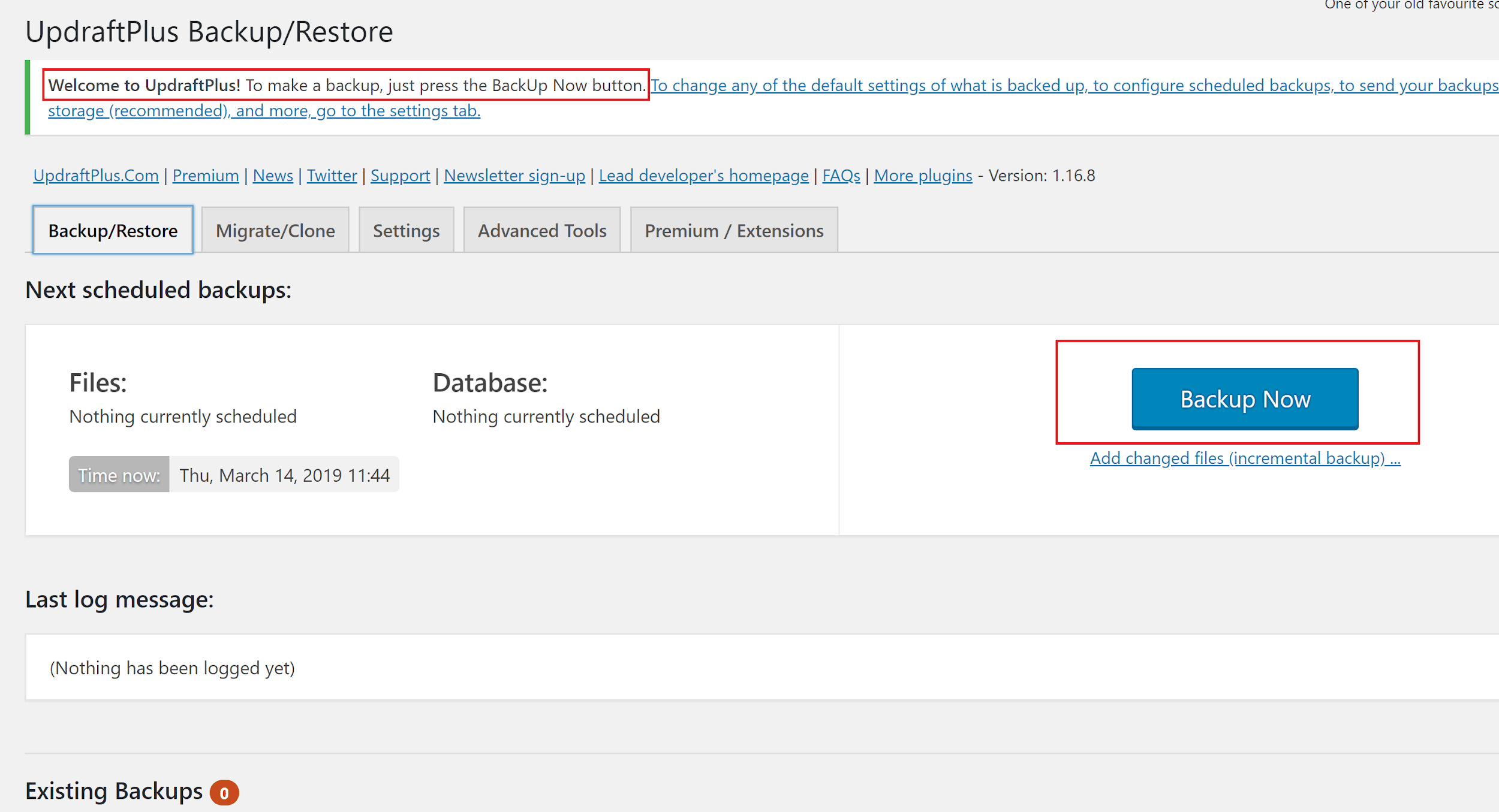Image resolution: width=1499 pixels, height=812 pixels.
Task: Click the Support link
Action: (x=400, y=176)
